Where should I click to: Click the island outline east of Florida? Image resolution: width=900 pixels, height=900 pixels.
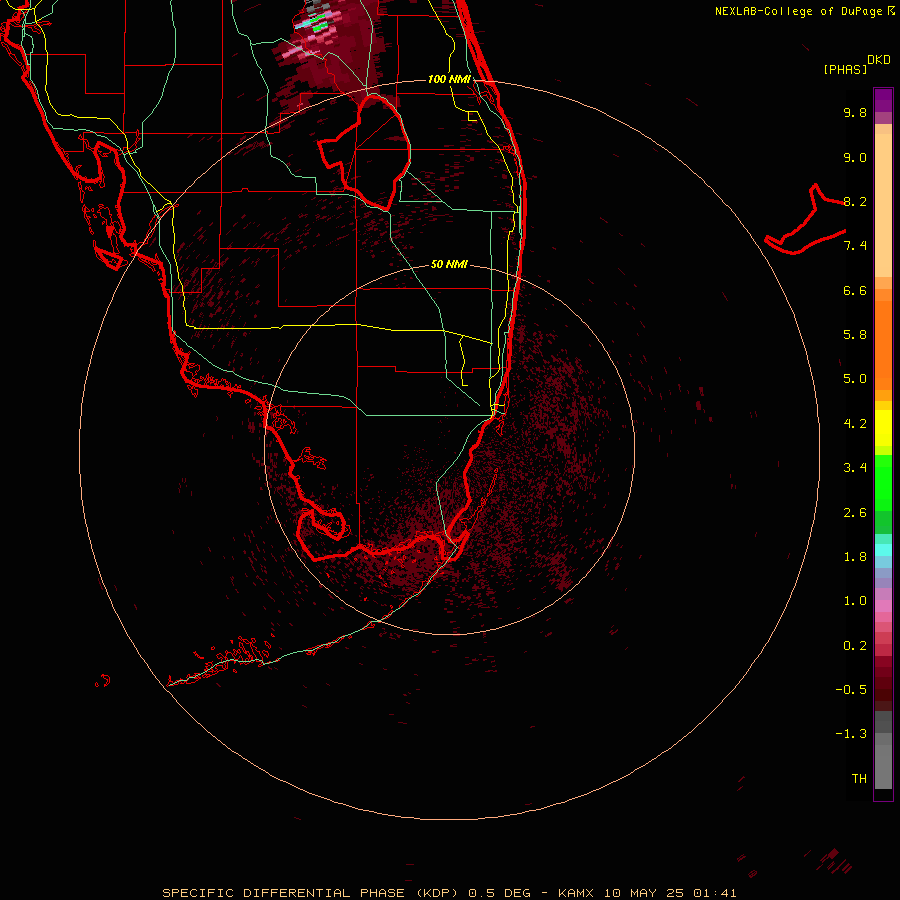[x=804, y=221]
